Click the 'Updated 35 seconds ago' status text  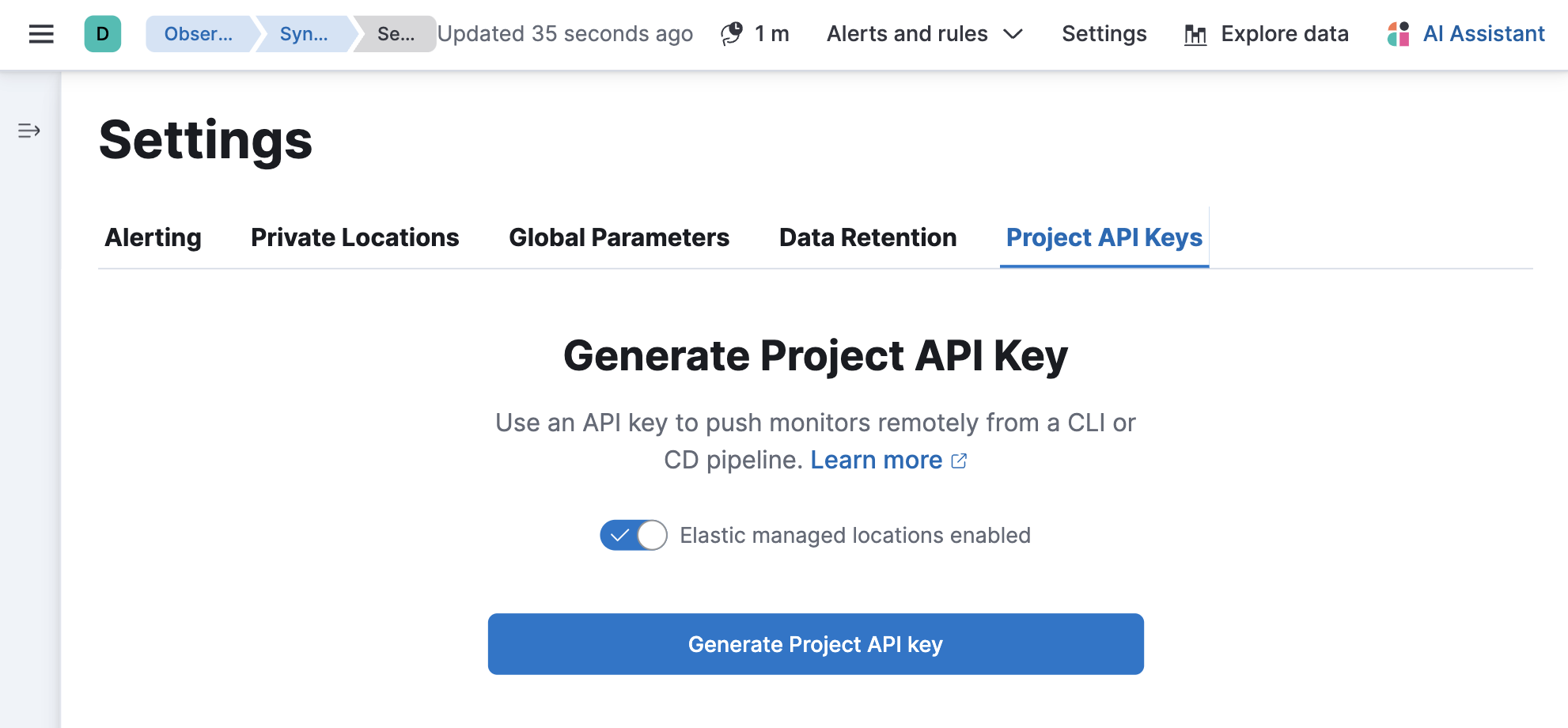565,33
